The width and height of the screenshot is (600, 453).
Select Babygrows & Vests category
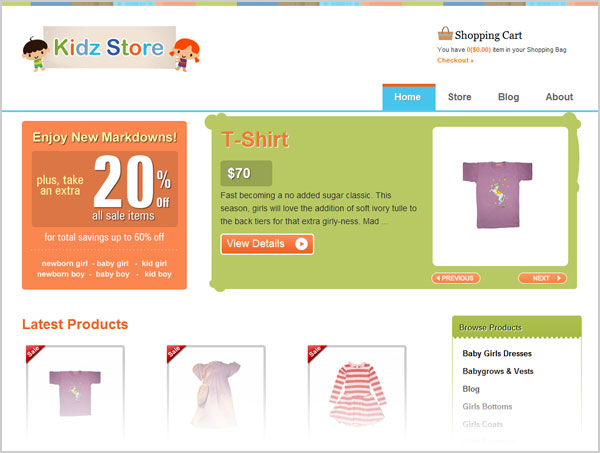click(x=497, y=371)
